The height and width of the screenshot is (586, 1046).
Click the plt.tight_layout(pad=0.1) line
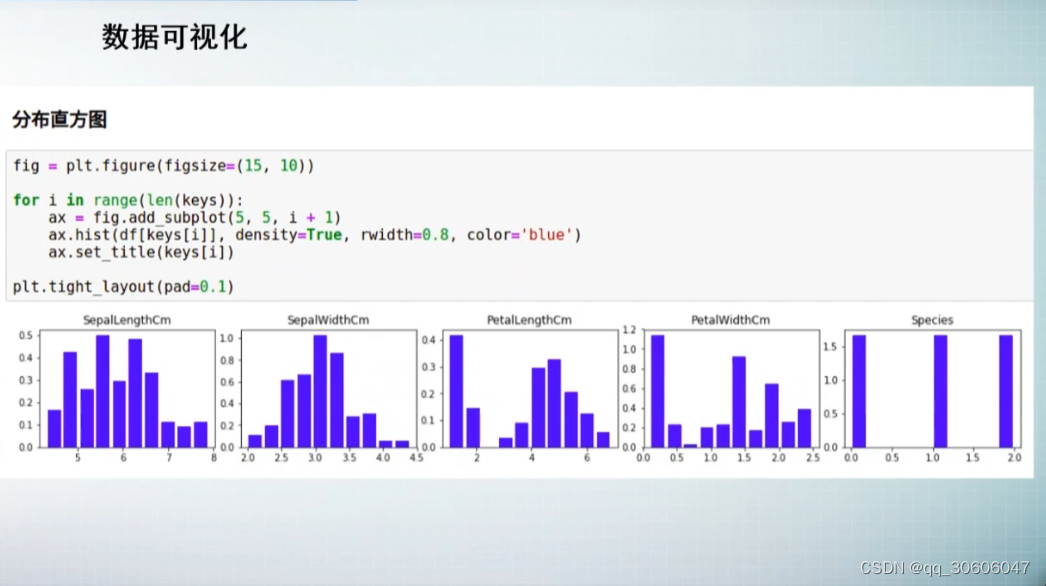pyautogui.click(x=123, y=287)
